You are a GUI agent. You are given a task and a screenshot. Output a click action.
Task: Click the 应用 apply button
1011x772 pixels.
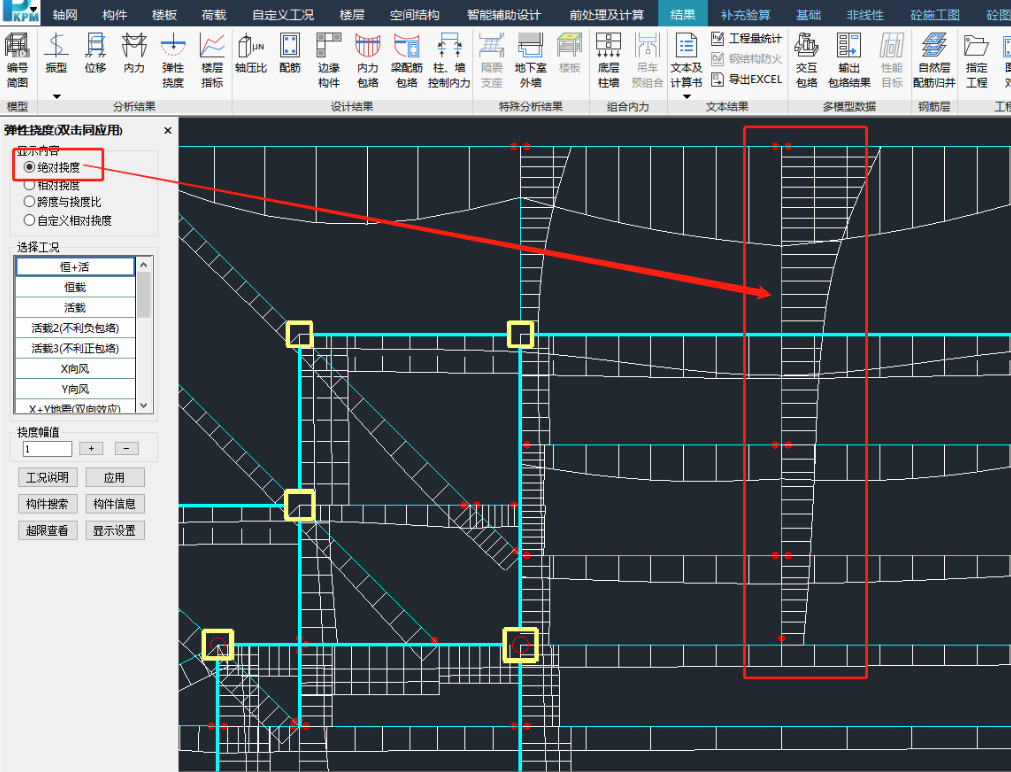(114, 478)
